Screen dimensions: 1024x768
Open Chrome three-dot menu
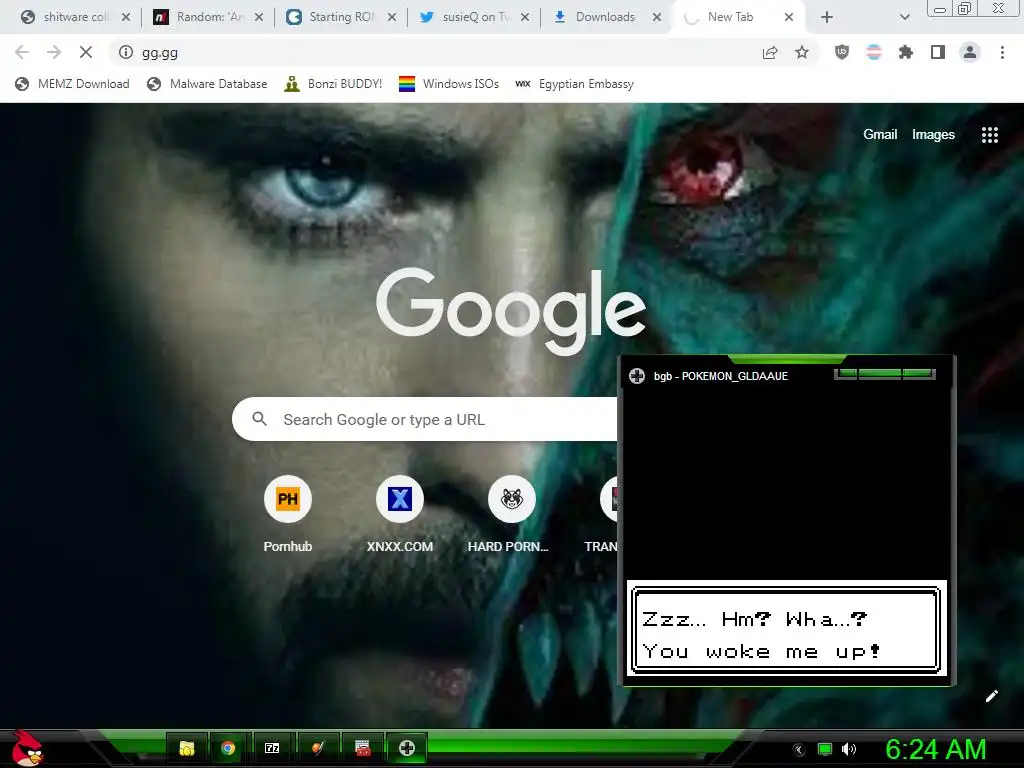click(1002, 52)
